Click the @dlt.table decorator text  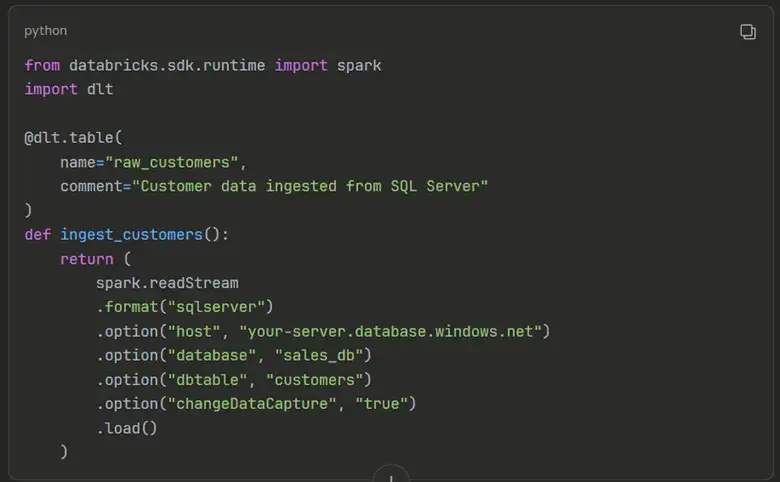[73, 138]
